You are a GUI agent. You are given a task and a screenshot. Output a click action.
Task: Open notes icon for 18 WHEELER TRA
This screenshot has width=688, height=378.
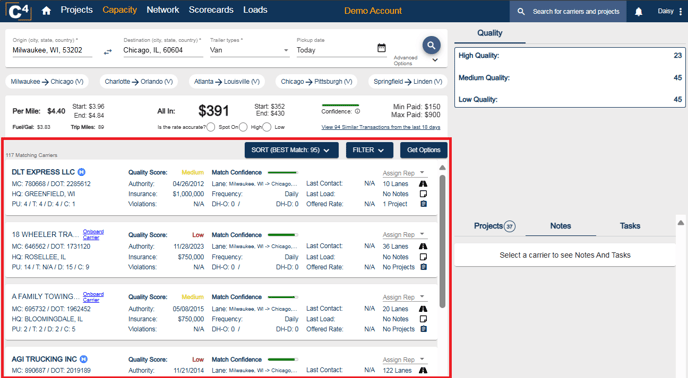(423, 257)
